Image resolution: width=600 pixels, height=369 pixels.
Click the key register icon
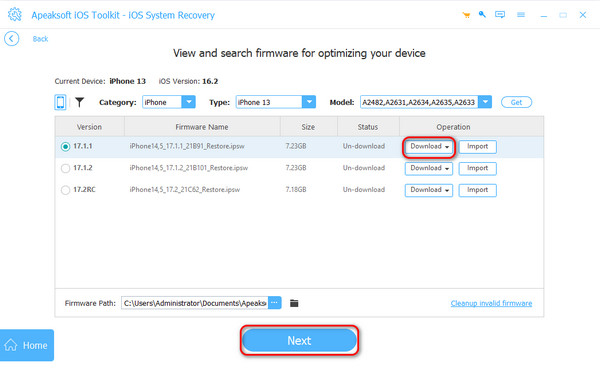pos(482,15)
